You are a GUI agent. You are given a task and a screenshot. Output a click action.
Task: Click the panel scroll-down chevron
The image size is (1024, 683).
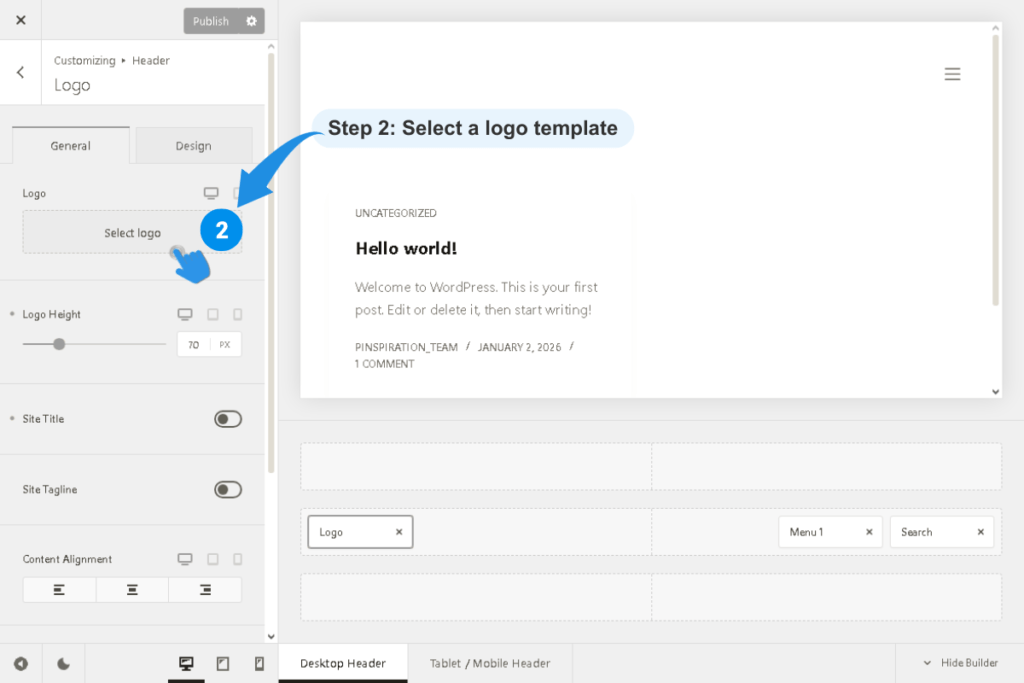point(270,634)
